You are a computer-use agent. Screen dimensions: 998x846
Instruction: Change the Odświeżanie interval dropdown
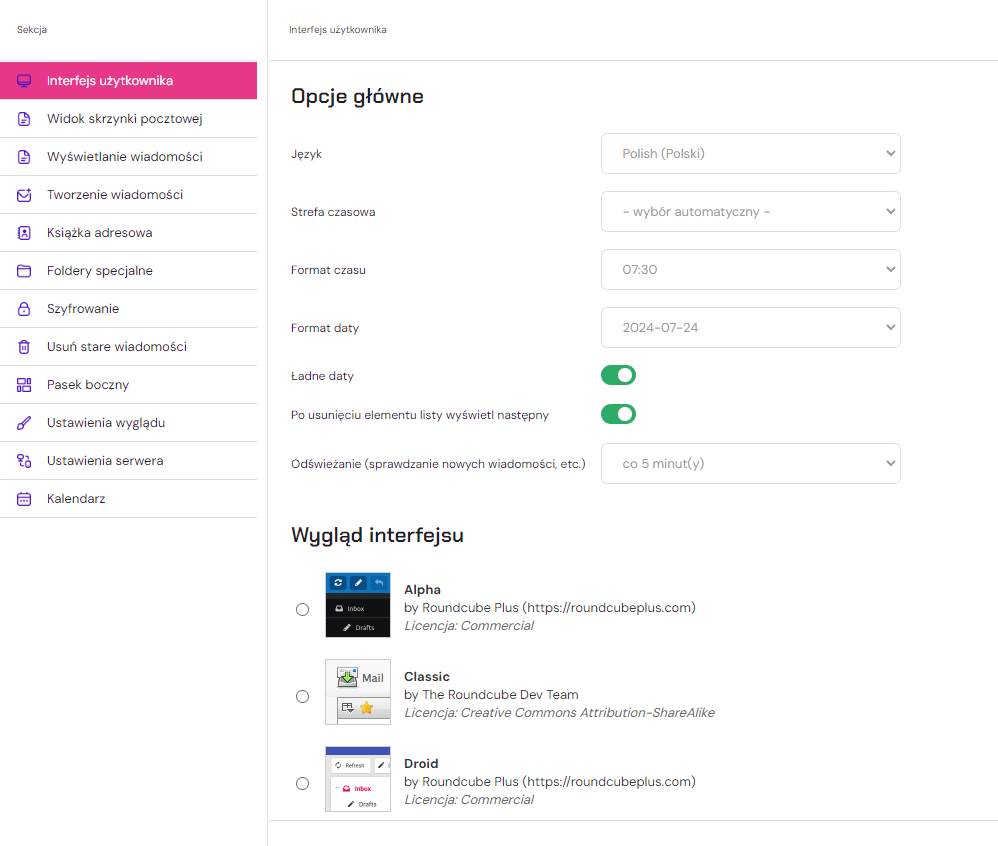(750, 463)
